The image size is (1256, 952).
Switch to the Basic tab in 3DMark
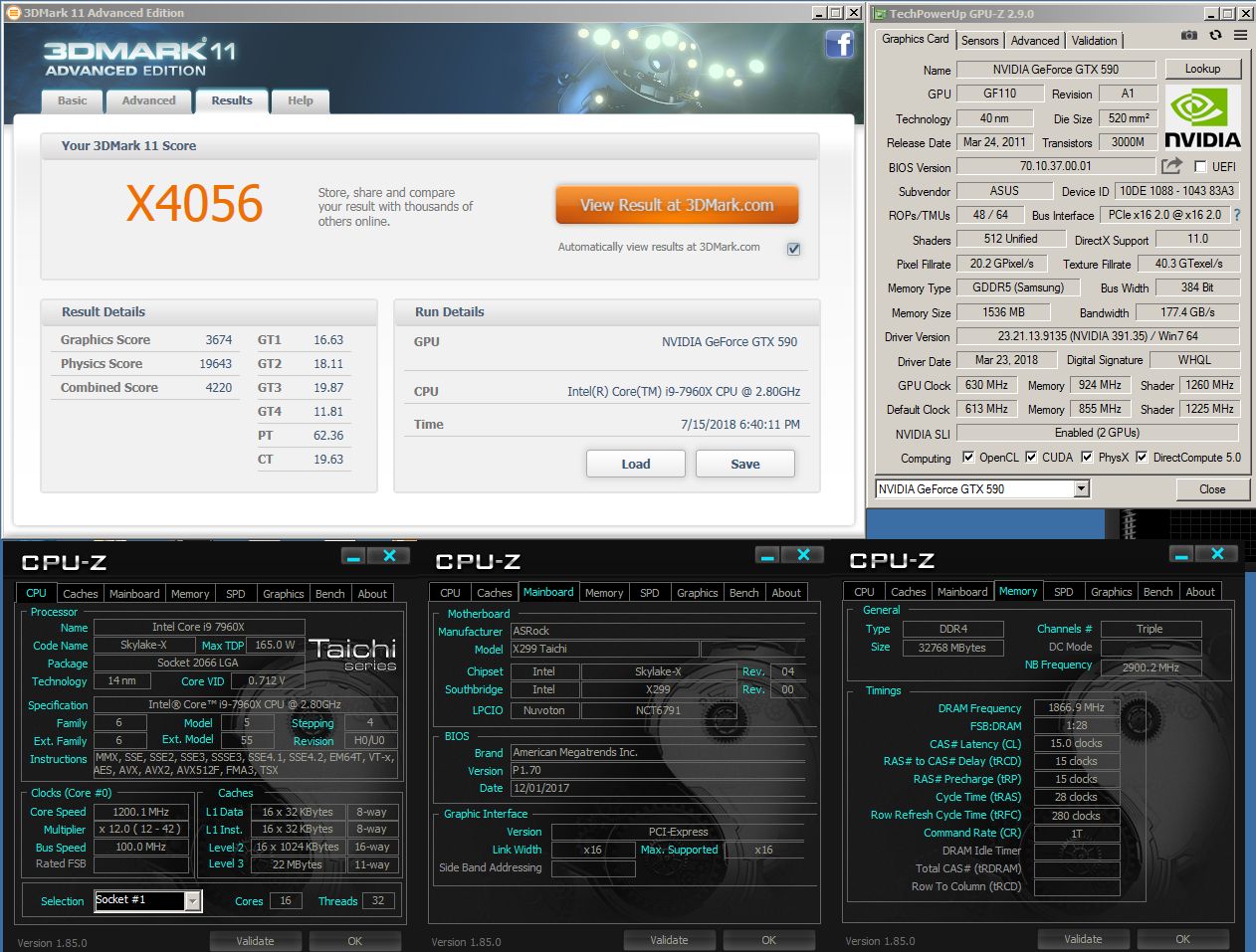[72, 100]
